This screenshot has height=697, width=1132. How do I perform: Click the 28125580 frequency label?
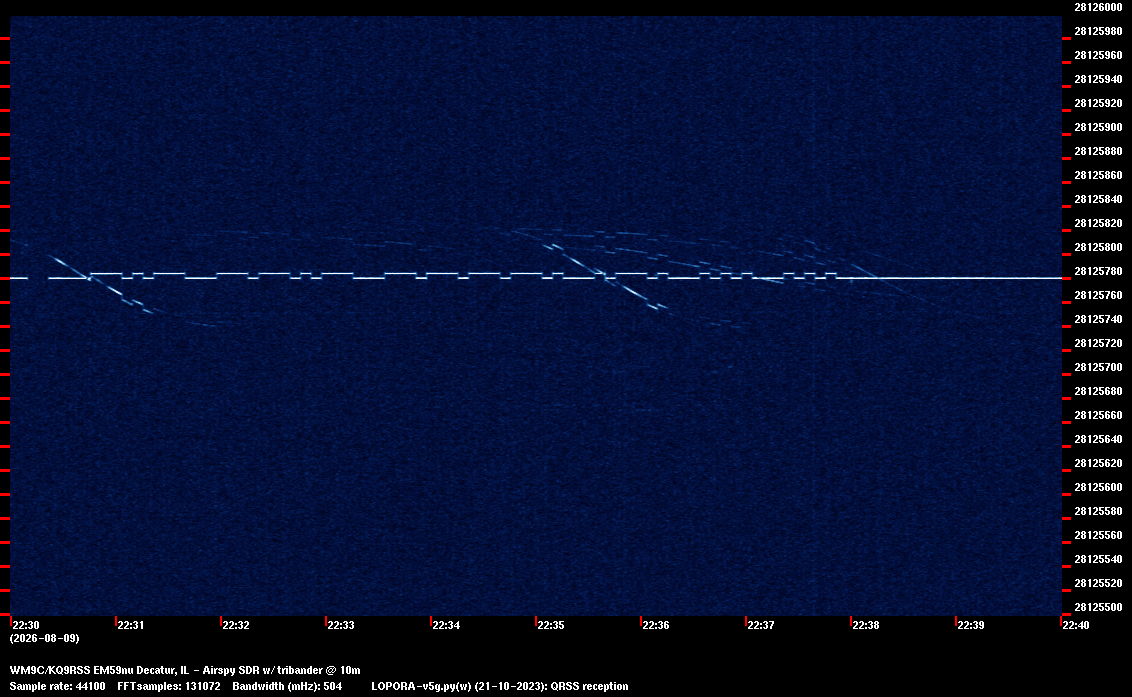click(1098, 511)
